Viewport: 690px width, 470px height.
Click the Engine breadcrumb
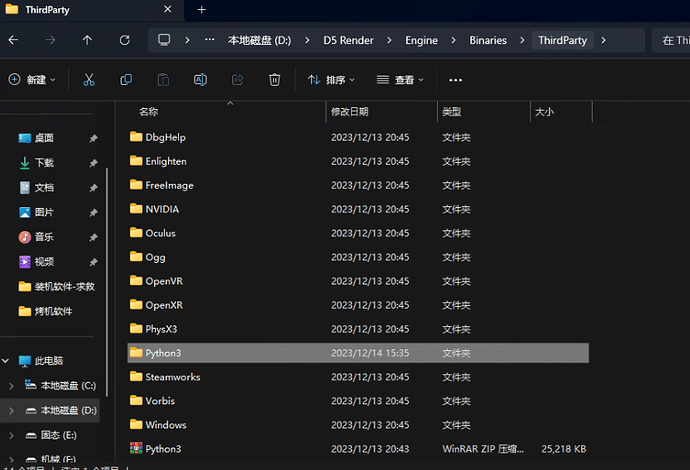point(421,40)
